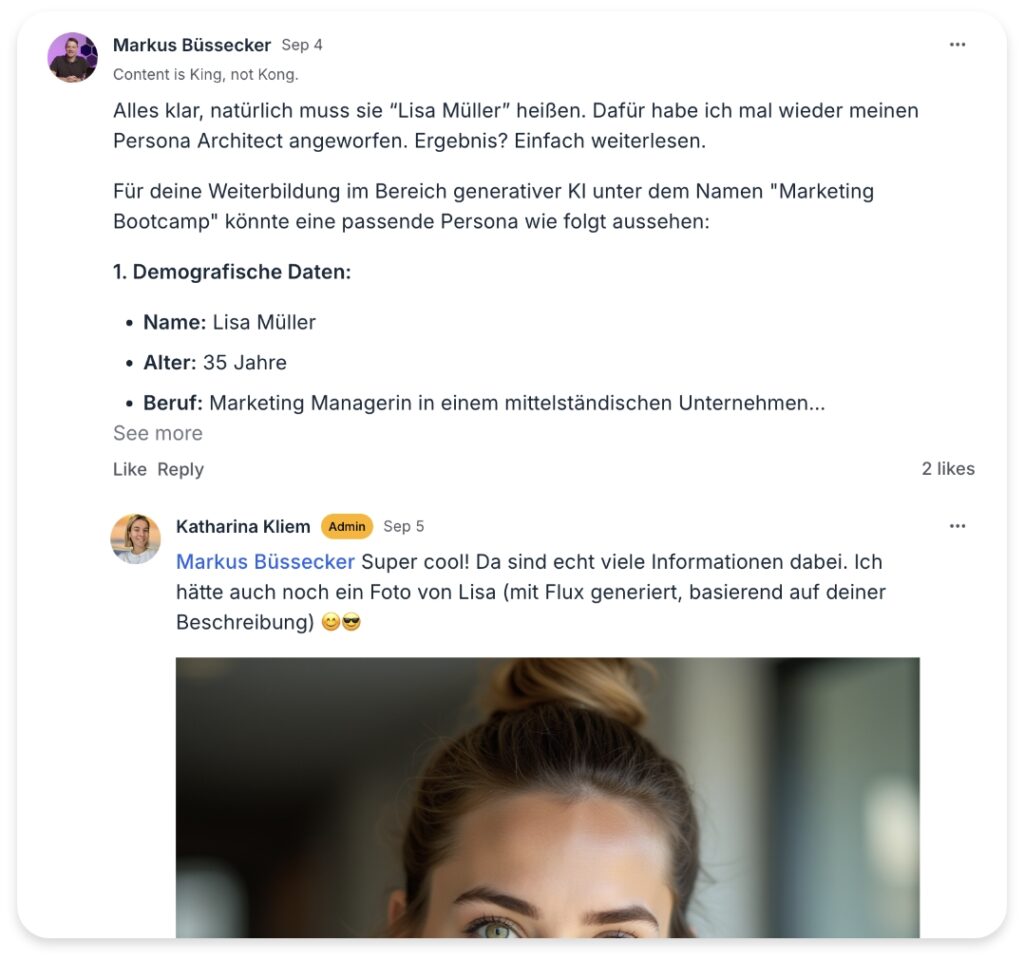This screenshot has width=1024, height=961.
Task: Click the orange Admin badge
Action: (347, 526)
